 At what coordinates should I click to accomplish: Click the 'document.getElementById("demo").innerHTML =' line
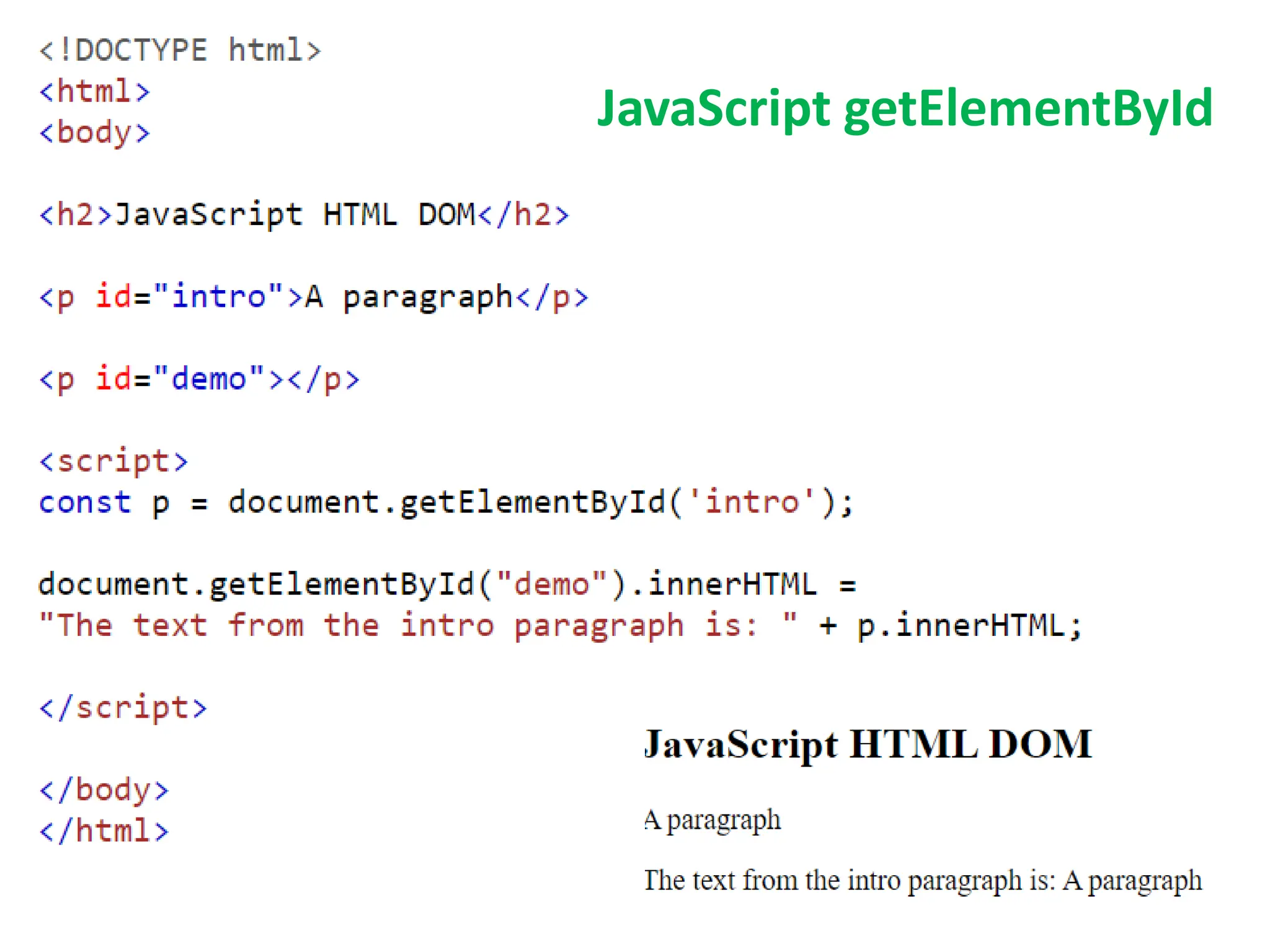447,584
